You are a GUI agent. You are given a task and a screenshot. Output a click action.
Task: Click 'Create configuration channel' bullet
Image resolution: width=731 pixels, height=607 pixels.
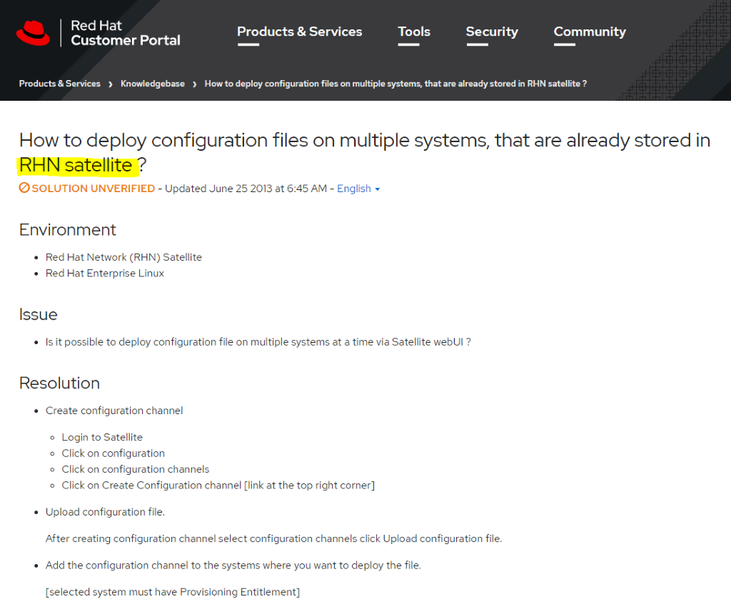pos(114,410)
